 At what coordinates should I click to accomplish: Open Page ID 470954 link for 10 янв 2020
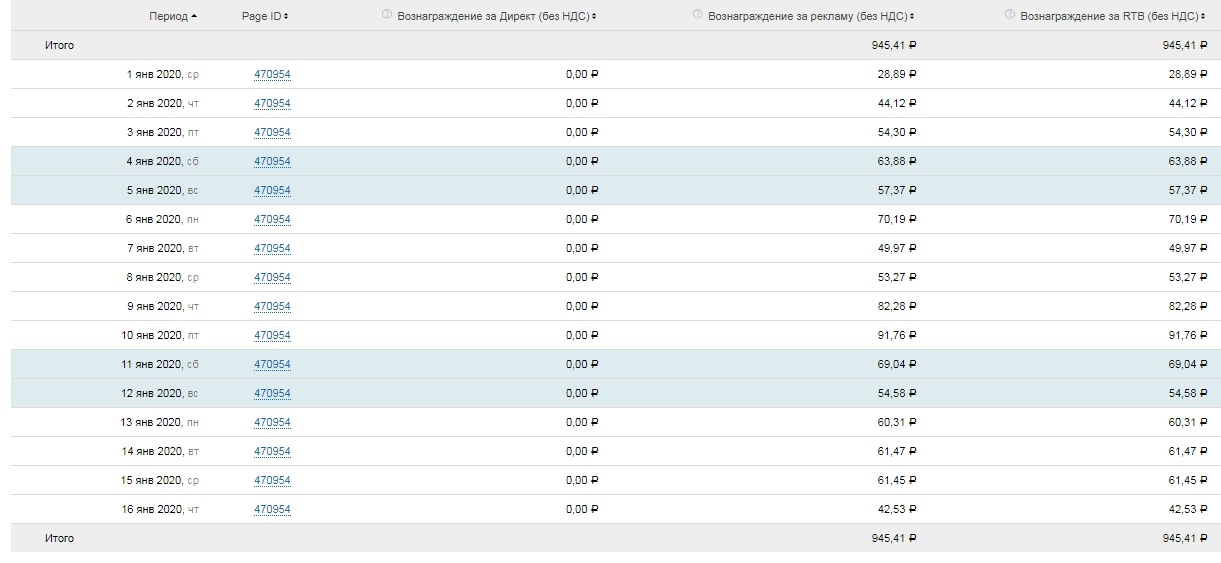[x=272, y=336]
